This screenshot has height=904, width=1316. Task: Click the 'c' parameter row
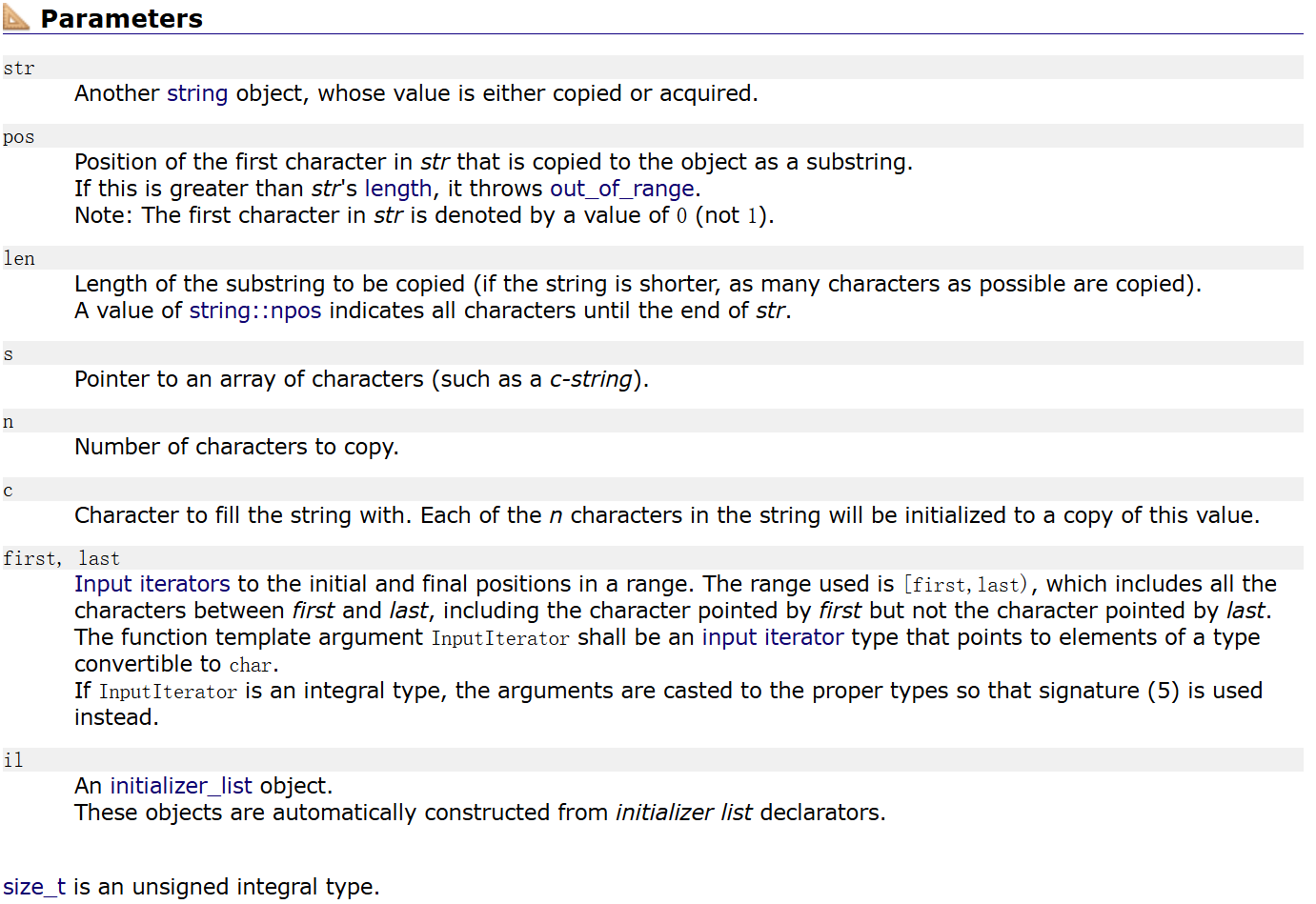pos(653,490)
